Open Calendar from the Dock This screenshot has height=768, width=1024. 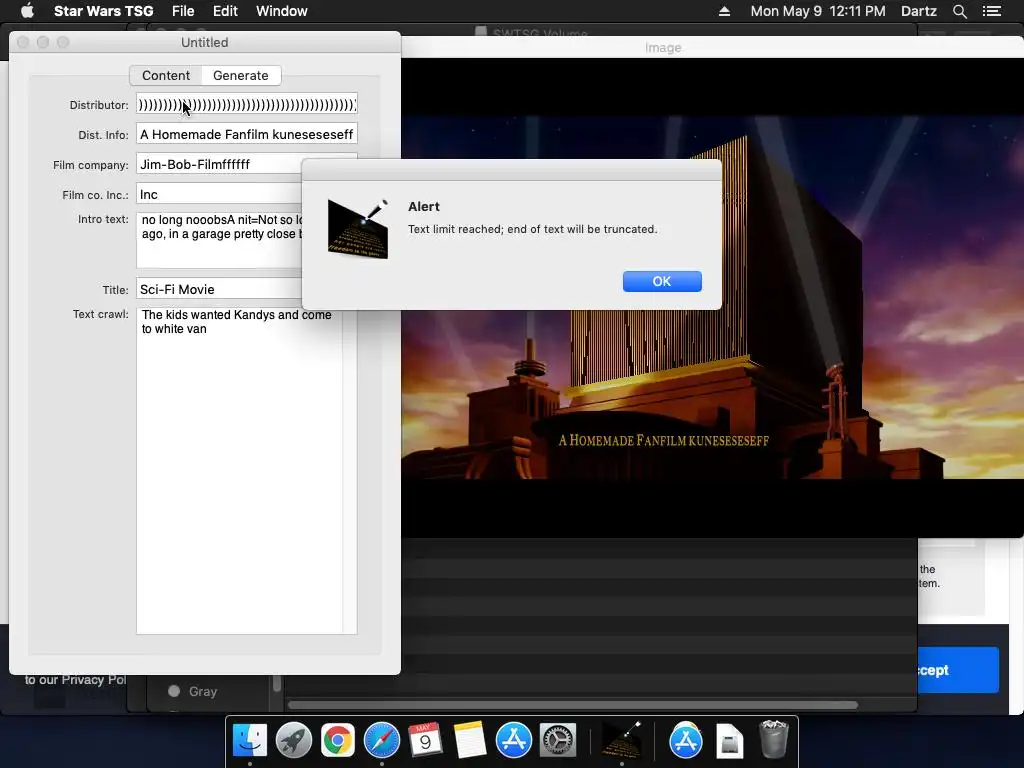pyautogui.click(x=425, y=741)
